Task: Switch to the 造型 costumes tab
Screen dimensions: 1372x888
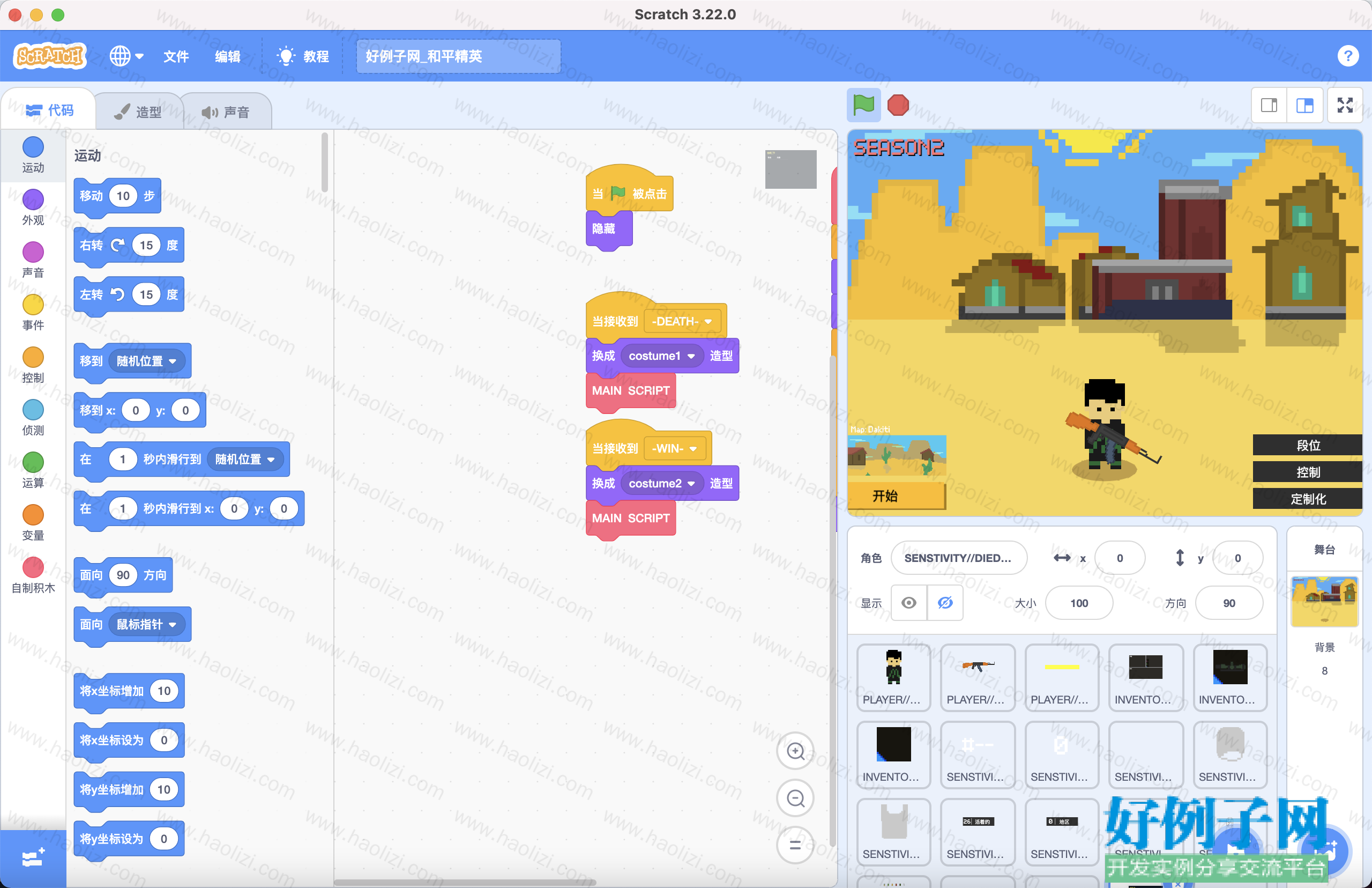Action: (x=138, y=112)
